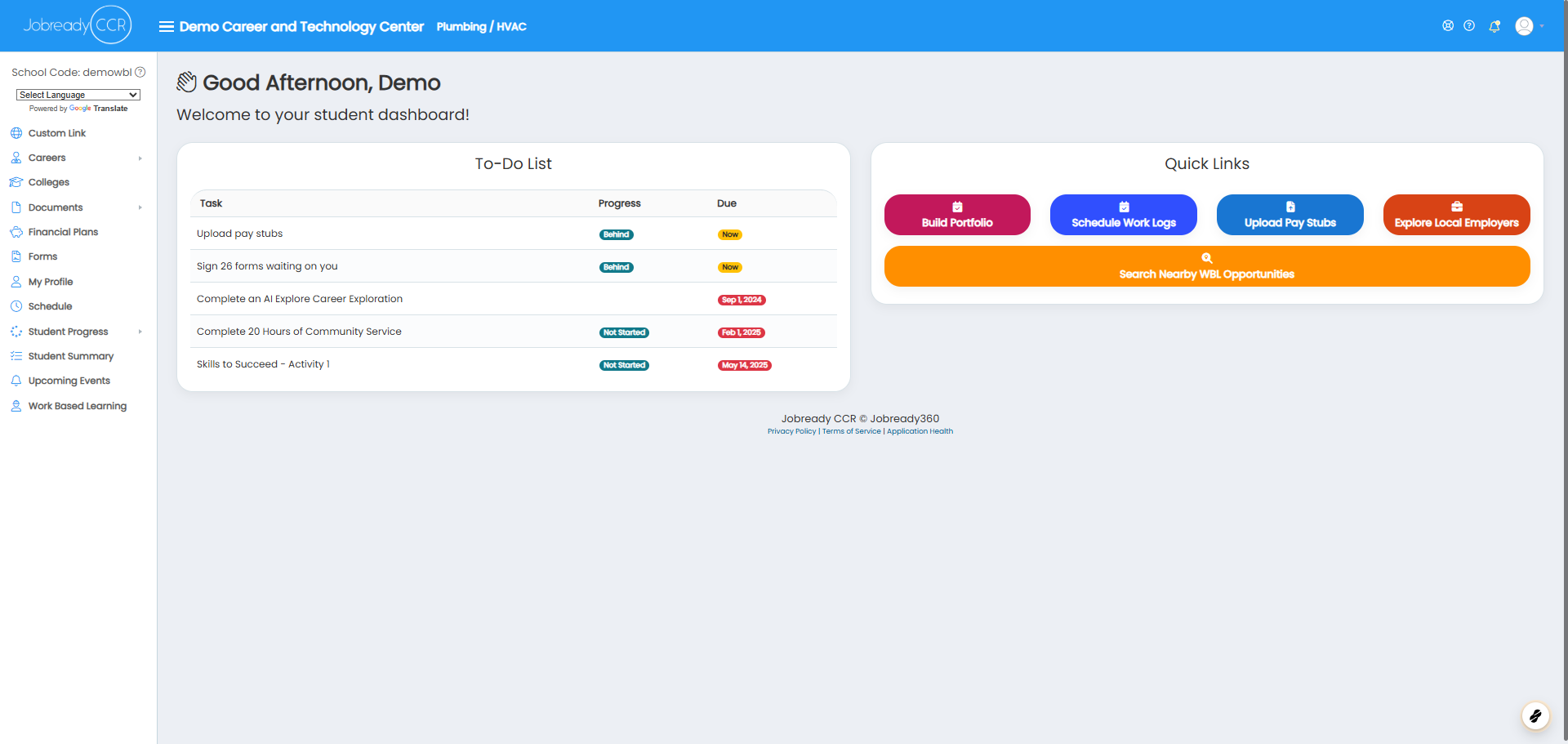1568x744 pixels.
Task: Open the support lifebuoy icon in header
Action: [1448, 26]
